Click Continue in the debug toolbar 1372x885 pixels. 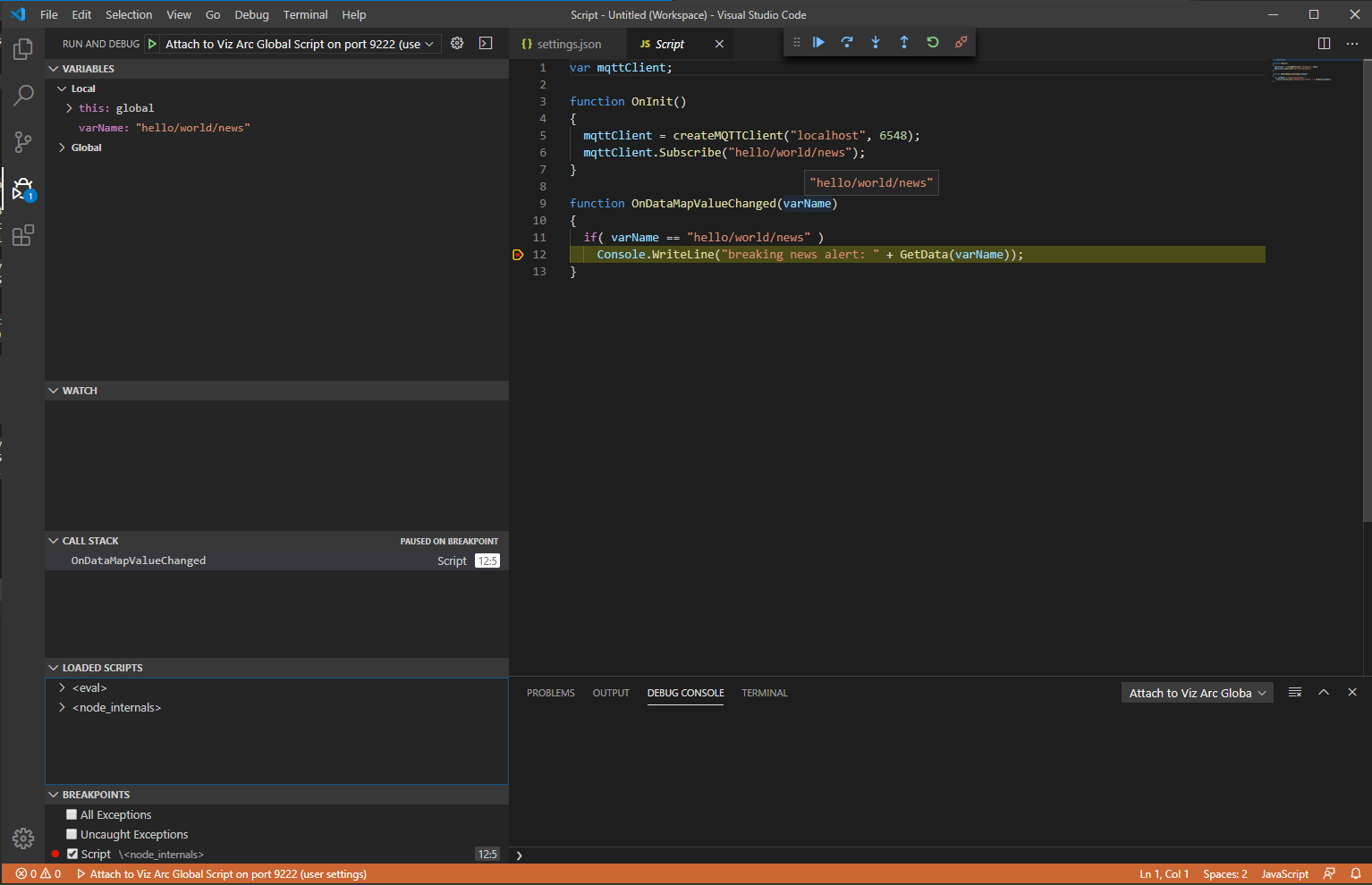tap(818, 42)
